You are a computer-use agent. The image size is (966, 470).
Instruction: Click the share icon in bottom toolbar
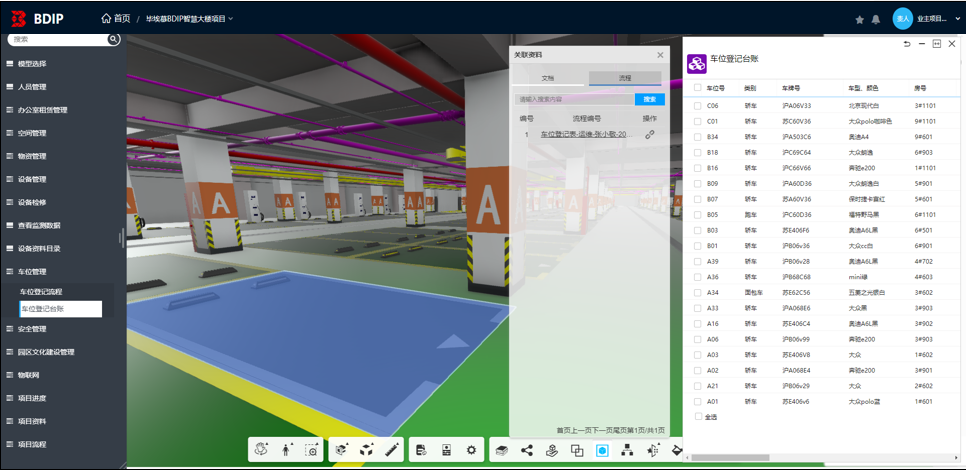pyautogui.click(x=528, y=450)
